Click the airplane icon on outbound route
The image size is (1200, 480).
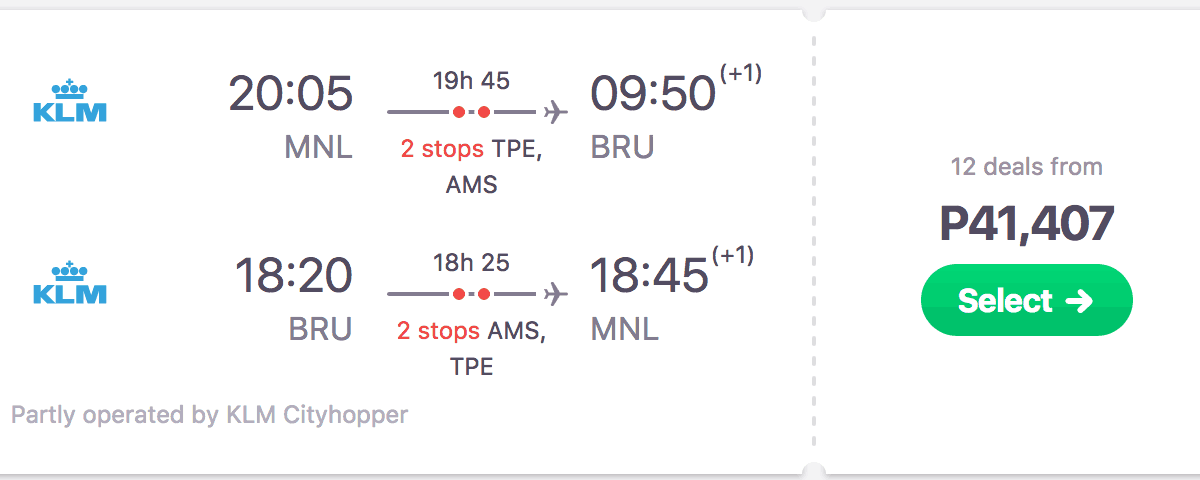coord(556,111)
